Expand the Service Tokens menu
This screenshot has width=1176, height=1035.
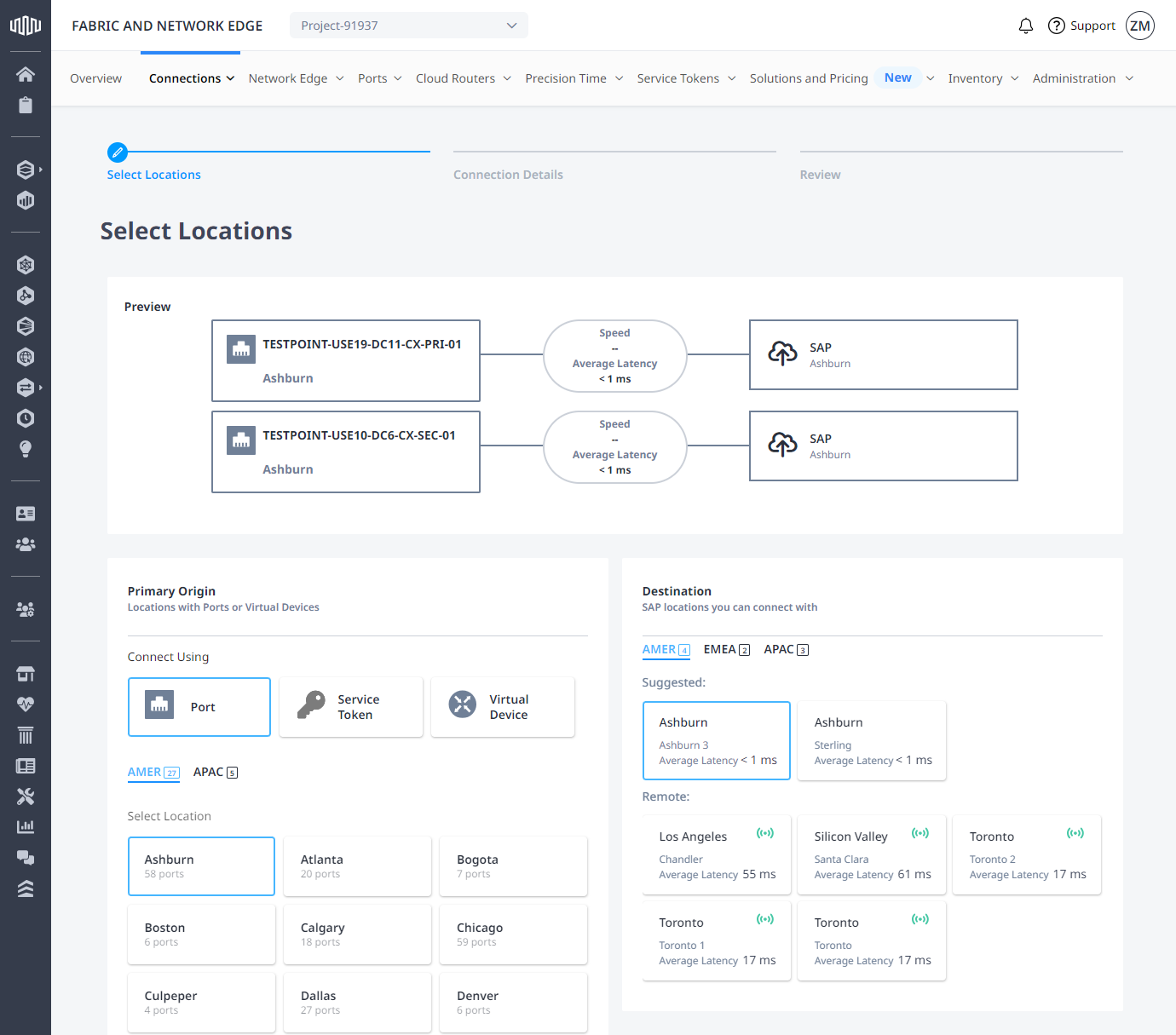(x=687, y=78)
